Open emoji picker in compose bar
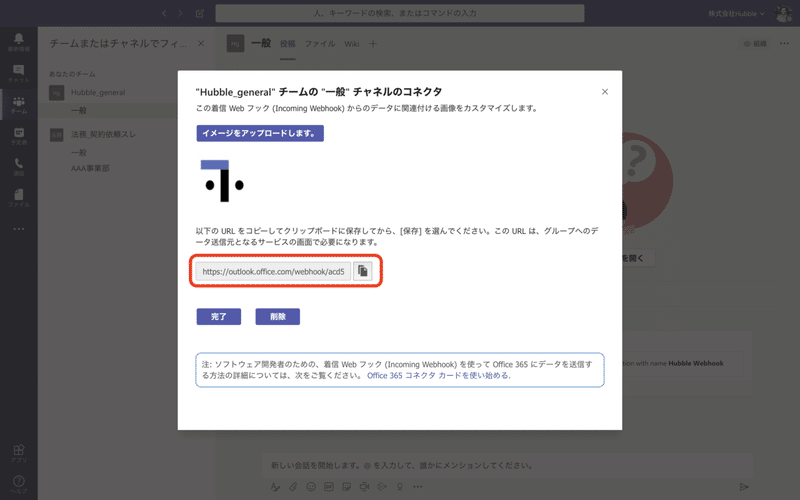Viewport: 800px width, 500px height. 311,487
